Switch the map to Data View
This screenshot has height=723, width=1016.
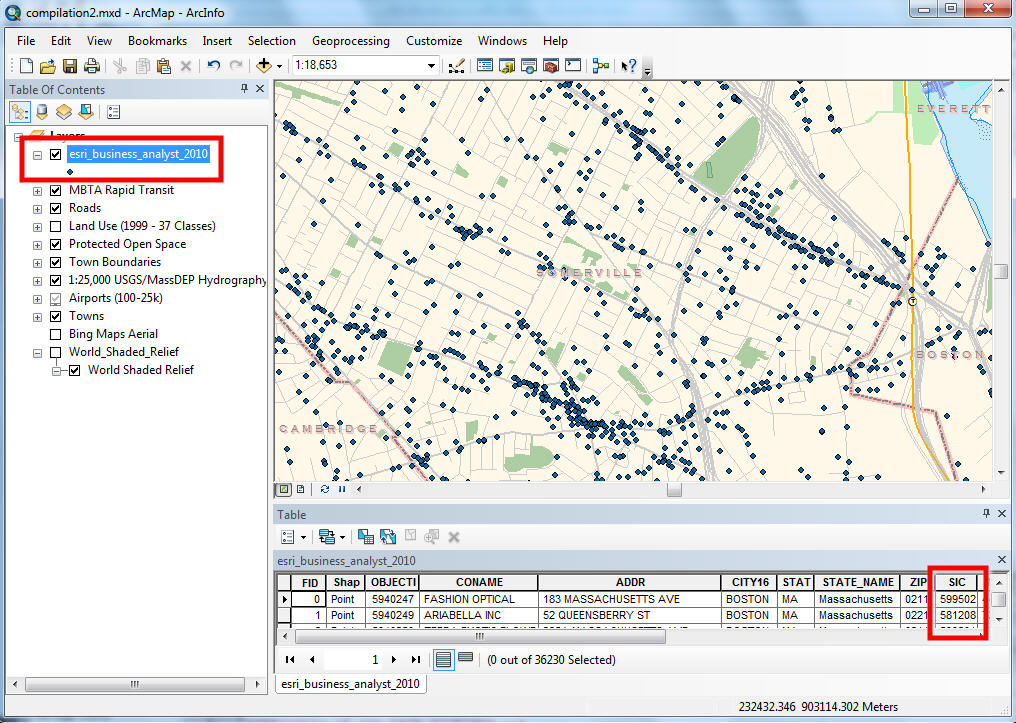pos(284,489)
